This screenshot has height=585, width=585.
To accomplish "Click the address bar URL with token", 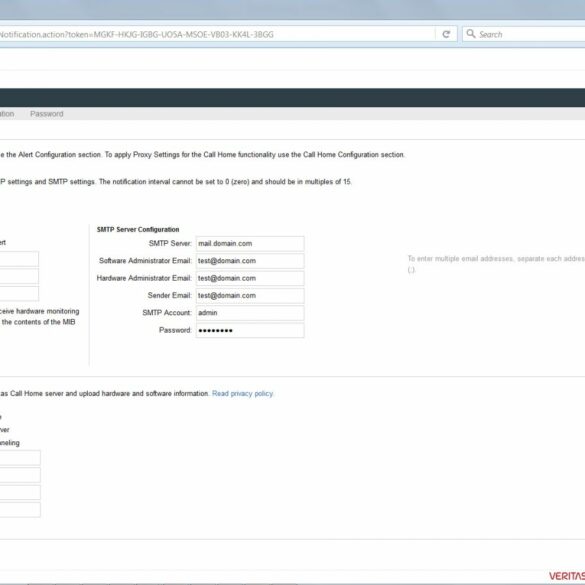I will click(x=137, y=35).
